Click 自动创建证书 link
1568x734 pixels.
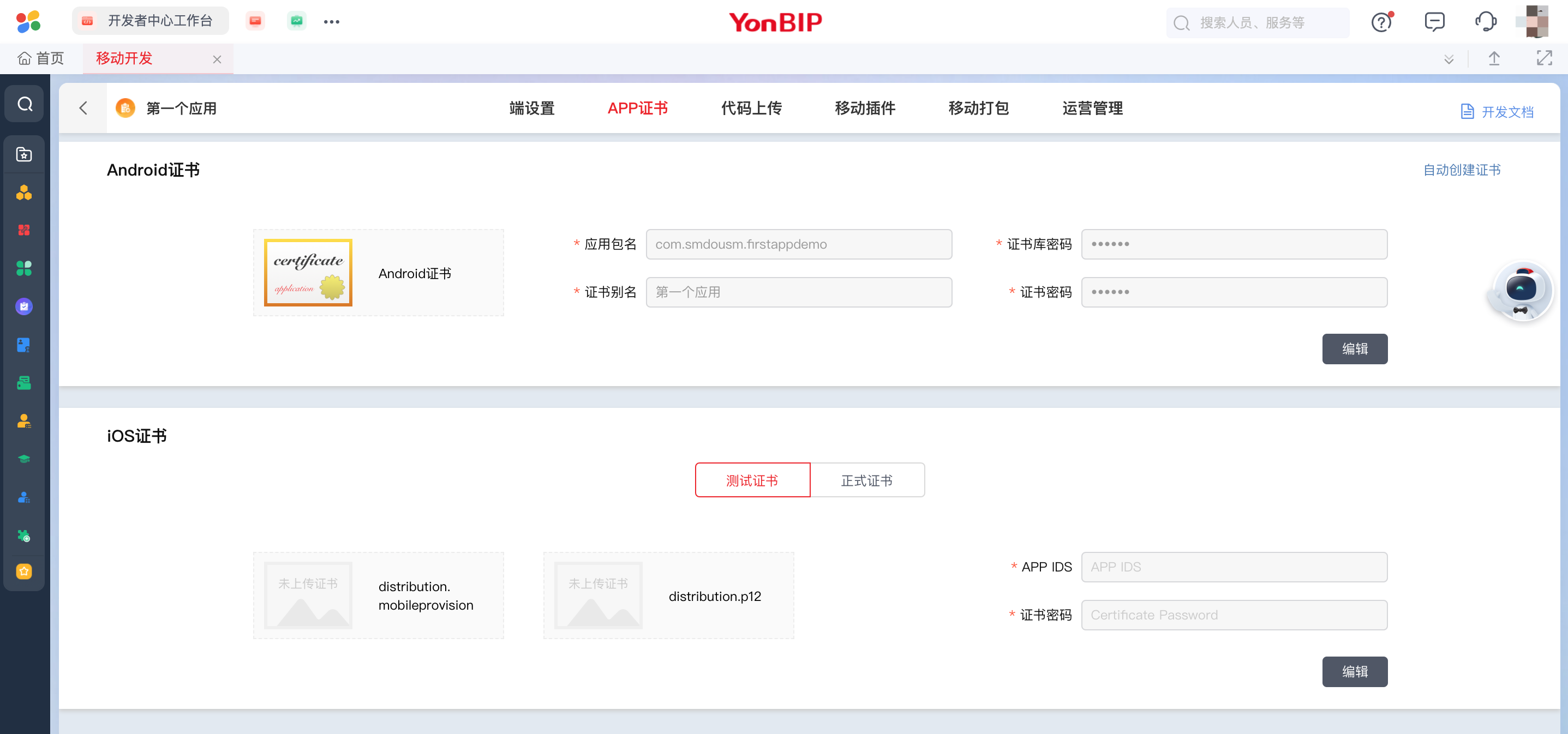coord(1461,170)
